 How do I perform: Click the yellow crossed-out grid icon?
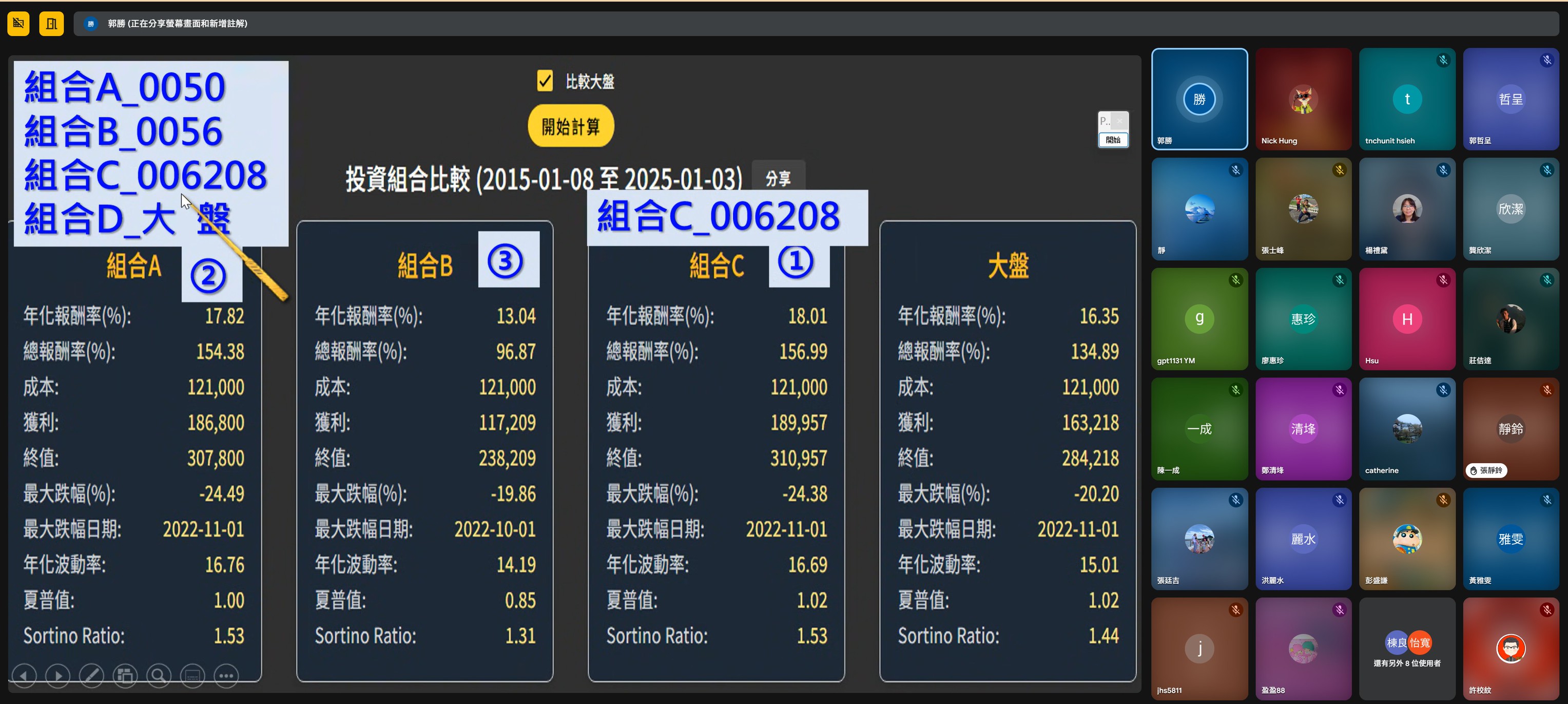click(x=18, y=24)
